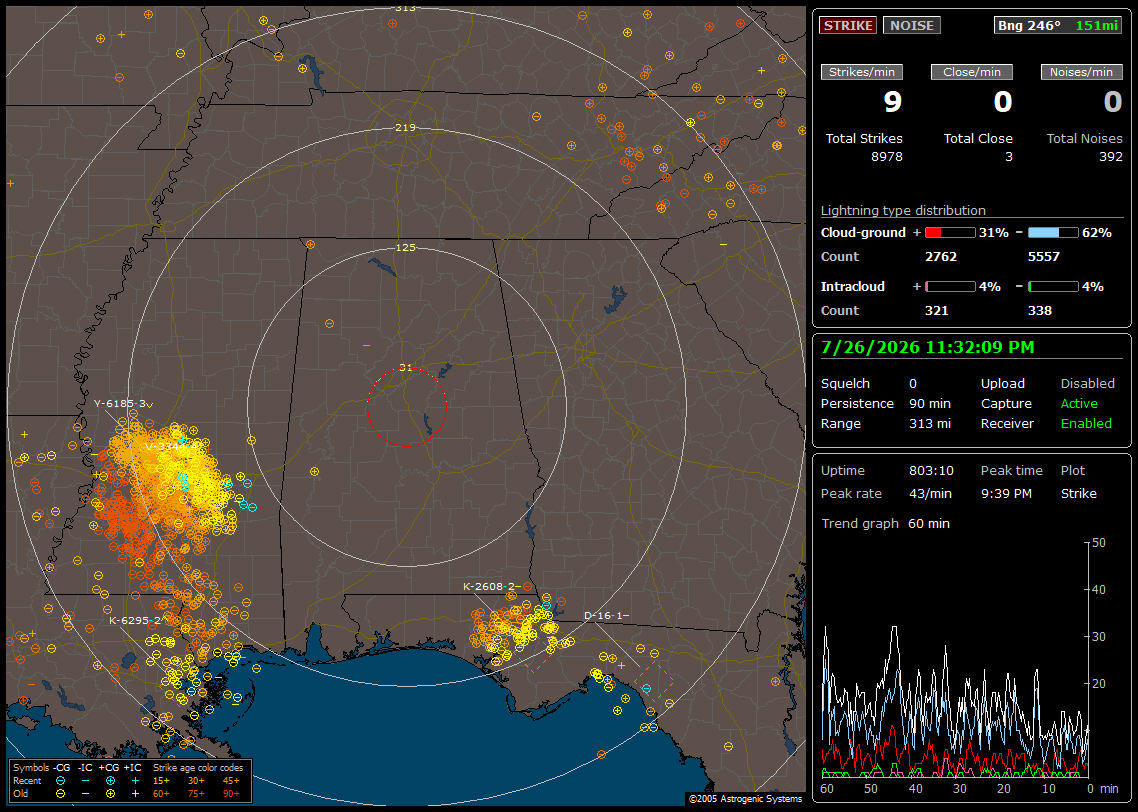Click the storm cell label K-2608-2

489,586
